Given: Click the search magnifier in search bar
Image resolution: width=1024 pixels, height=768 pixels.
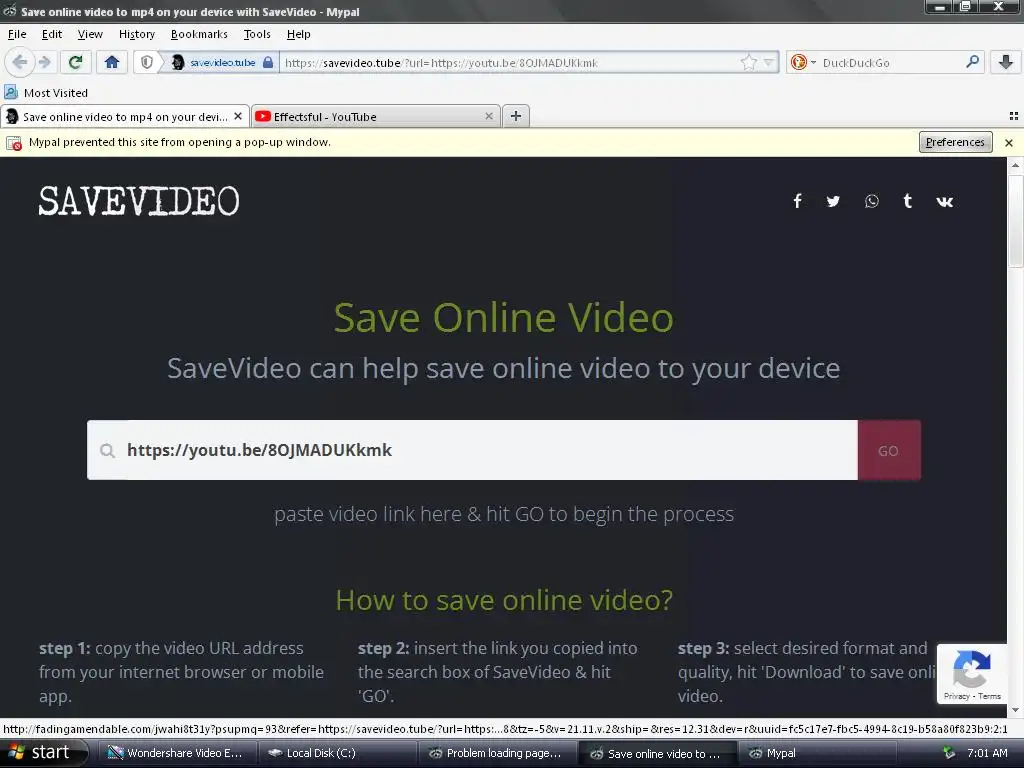Looking at the screenshot, I should click(972, 62).
